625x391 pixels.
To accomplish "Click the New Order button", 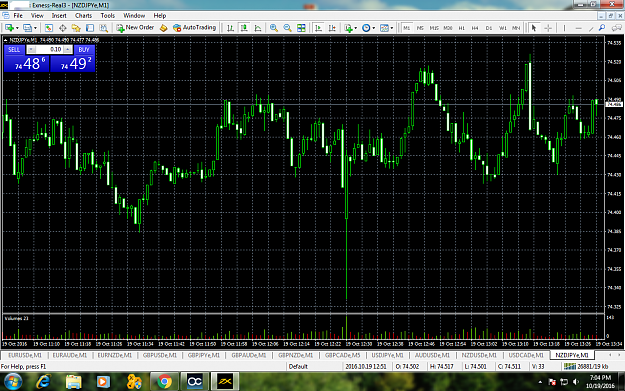I will 135,28.
